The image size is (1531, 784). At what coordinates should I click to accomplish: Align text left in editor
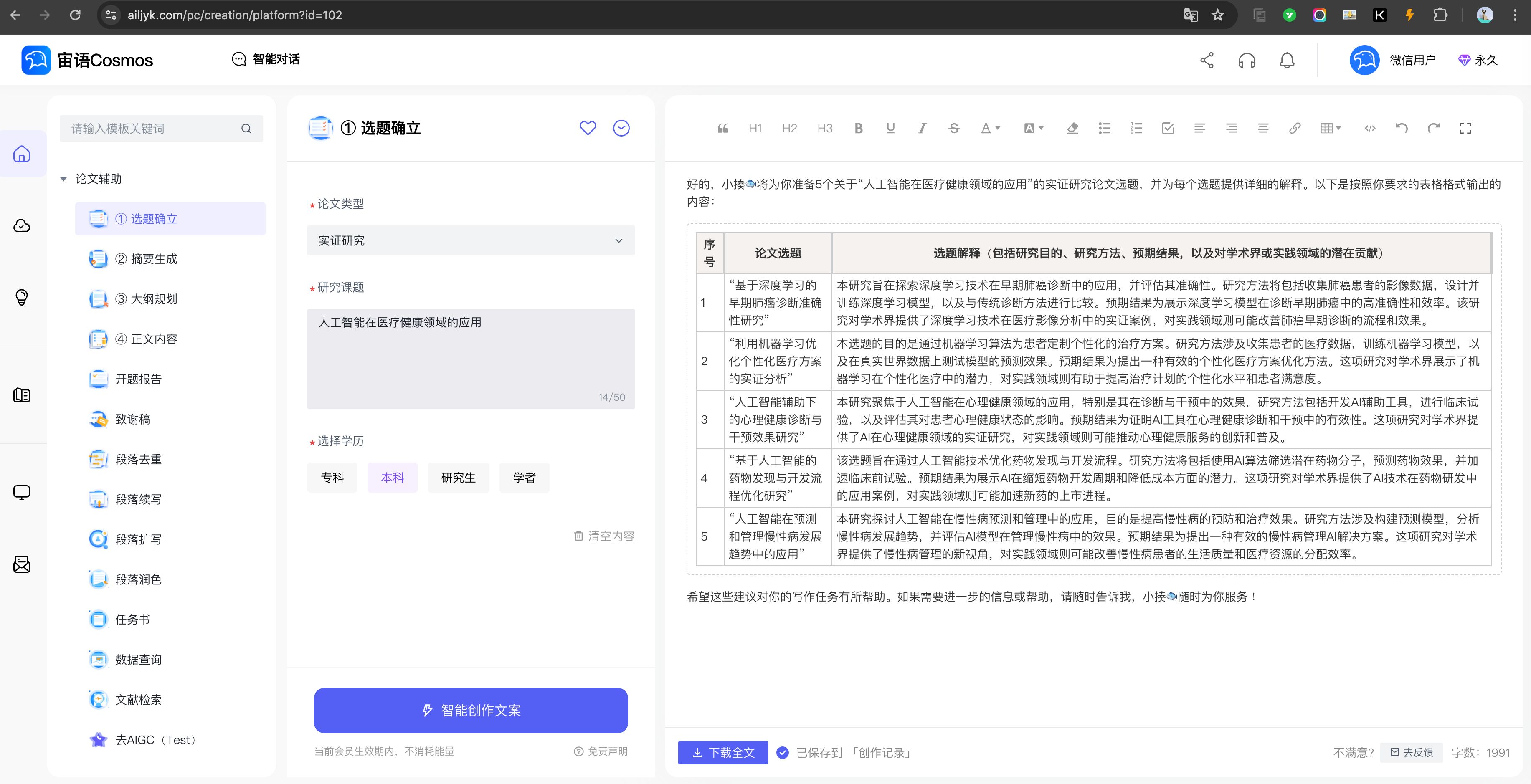(1199, 128)
